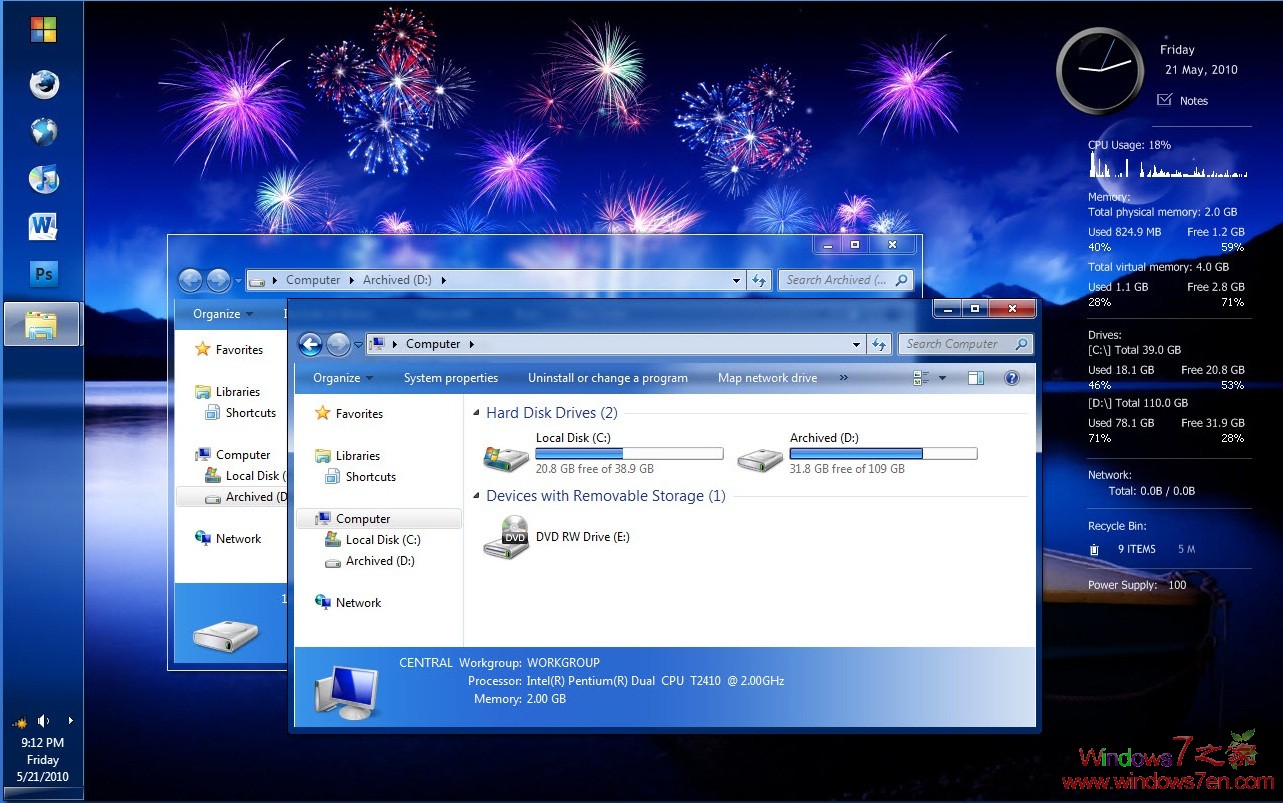Screen dimensions: 1283x803
Task: Click Map network drive
Action: tap(767, 377)
